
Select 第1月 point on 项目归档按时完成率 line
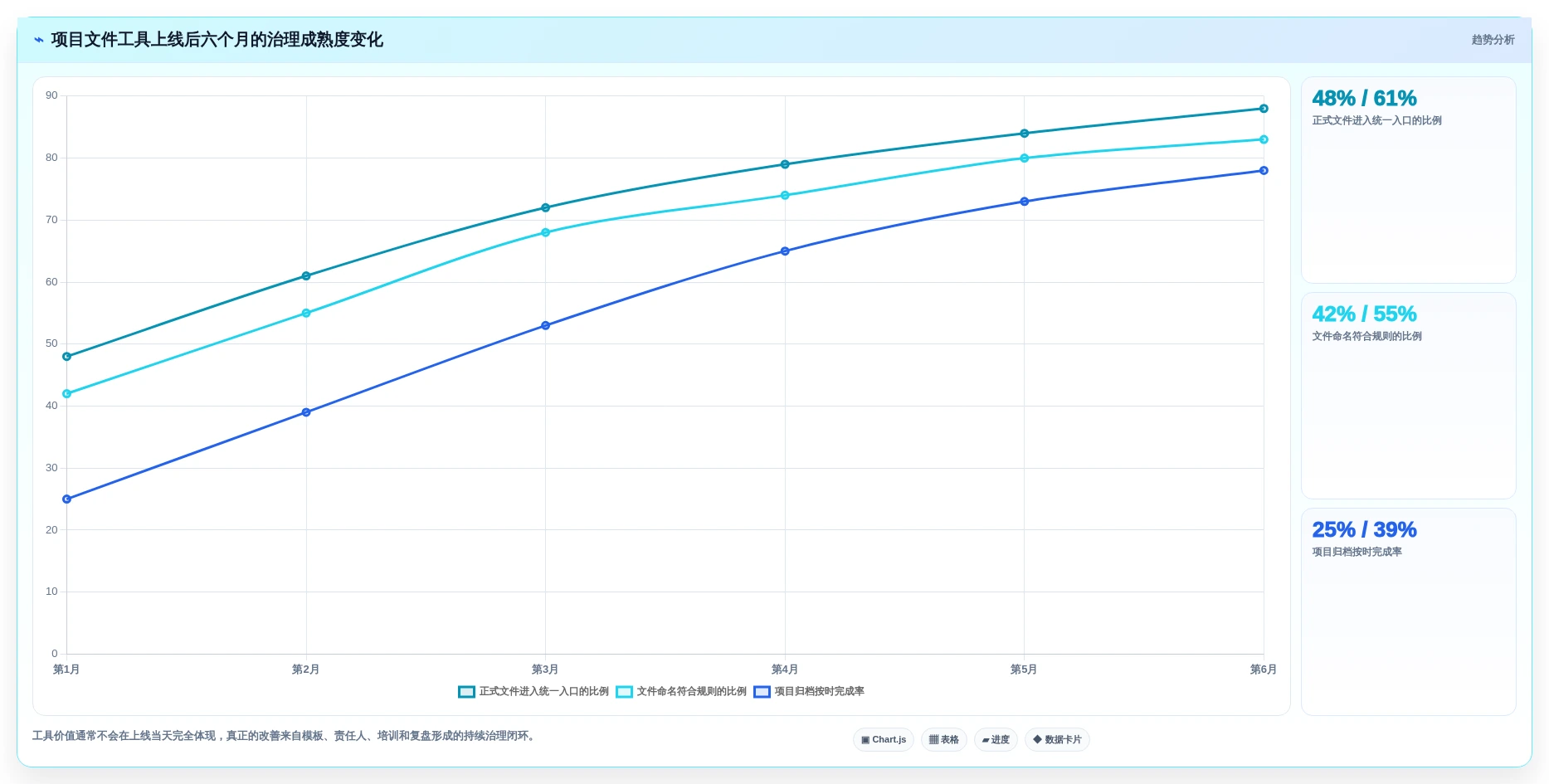(67, 499)
